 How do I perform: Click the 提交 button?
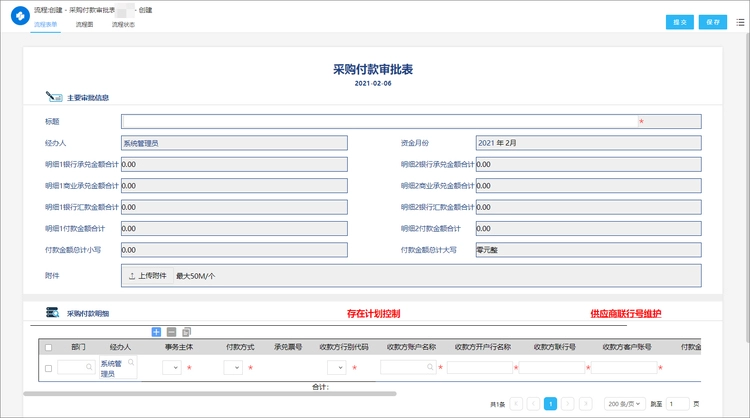(x=679, y=22)
